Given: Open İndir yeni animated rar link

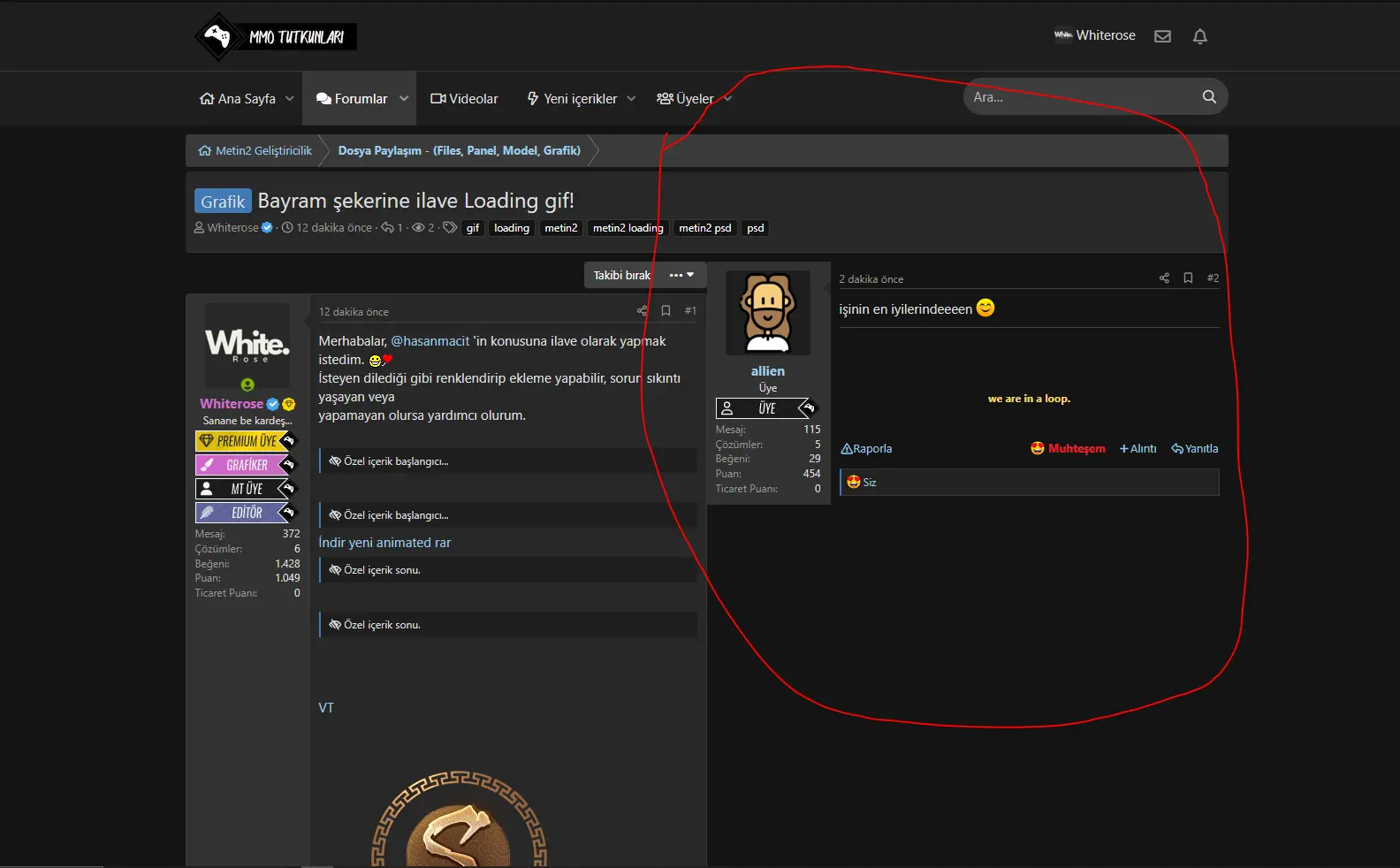Looking at the screenshot, I should [384, 543].
